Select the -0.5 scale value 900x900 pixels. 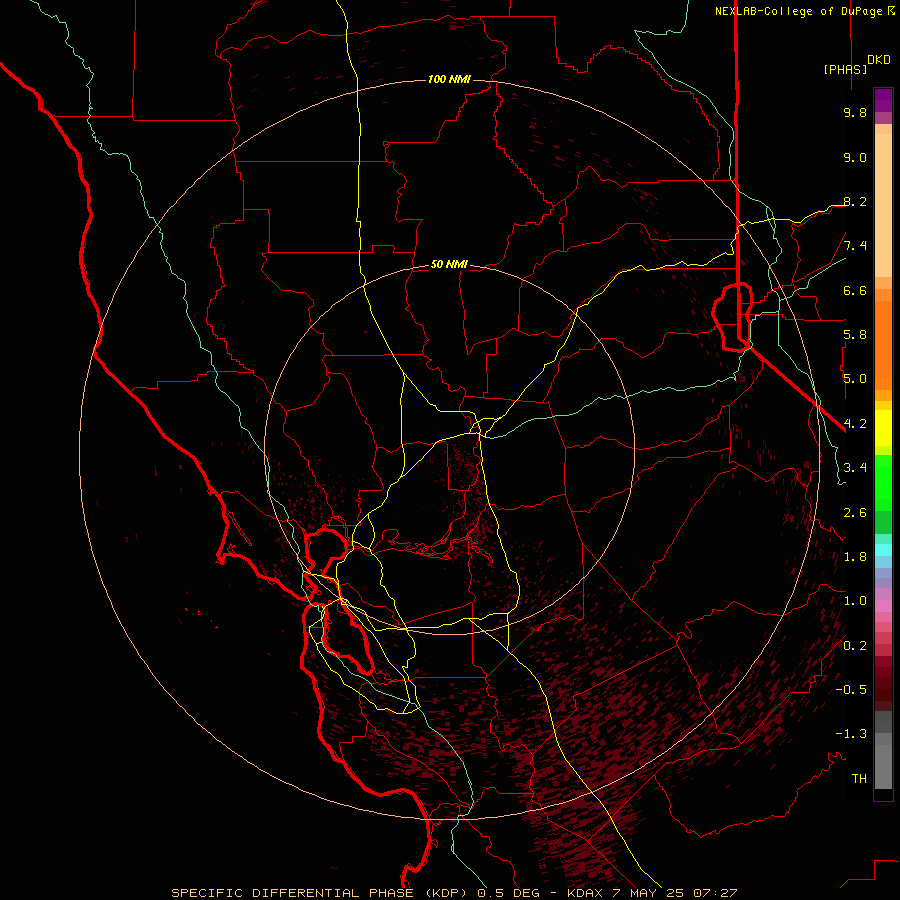[851, 690]
